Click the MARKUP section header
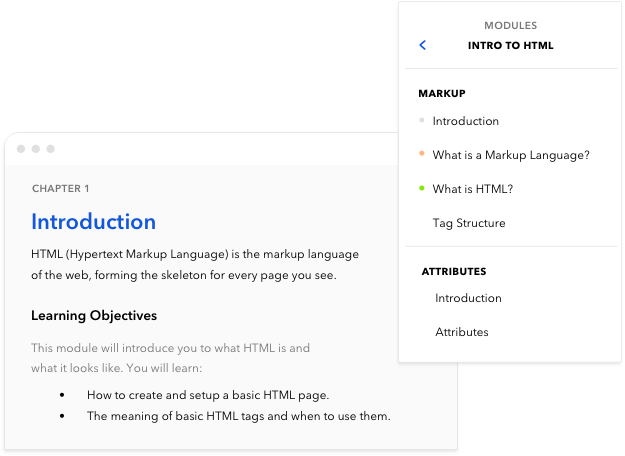Screen dimensions: 625x456 (442, 93)
